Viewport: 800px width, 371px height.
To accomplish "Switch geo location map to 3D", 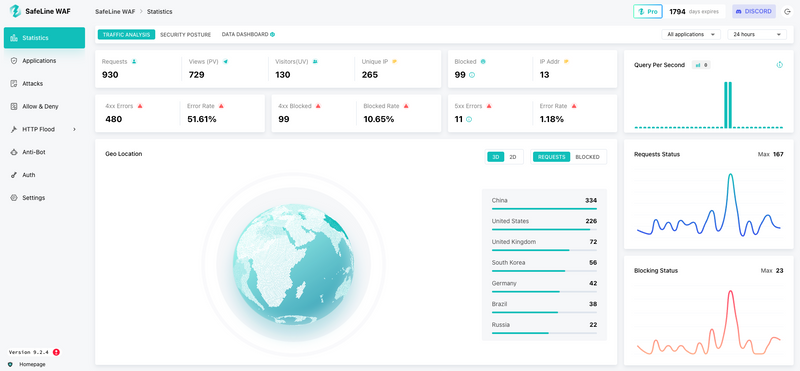I will click(495, 157).
